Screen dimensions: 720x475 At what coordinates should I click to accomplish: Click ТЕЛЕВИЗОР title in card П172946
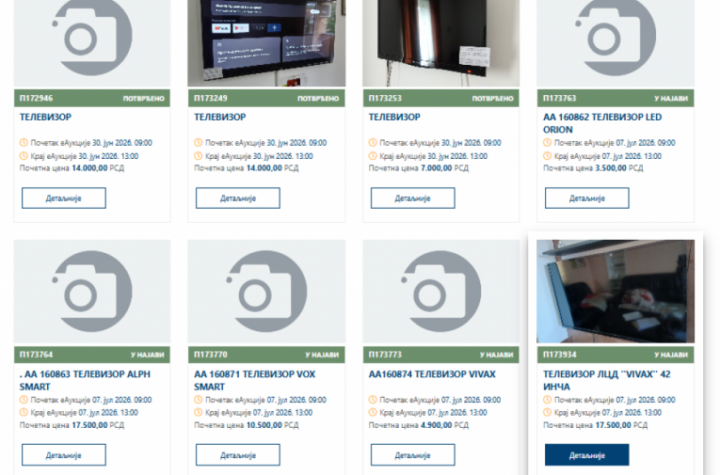(x=45, y=117)
